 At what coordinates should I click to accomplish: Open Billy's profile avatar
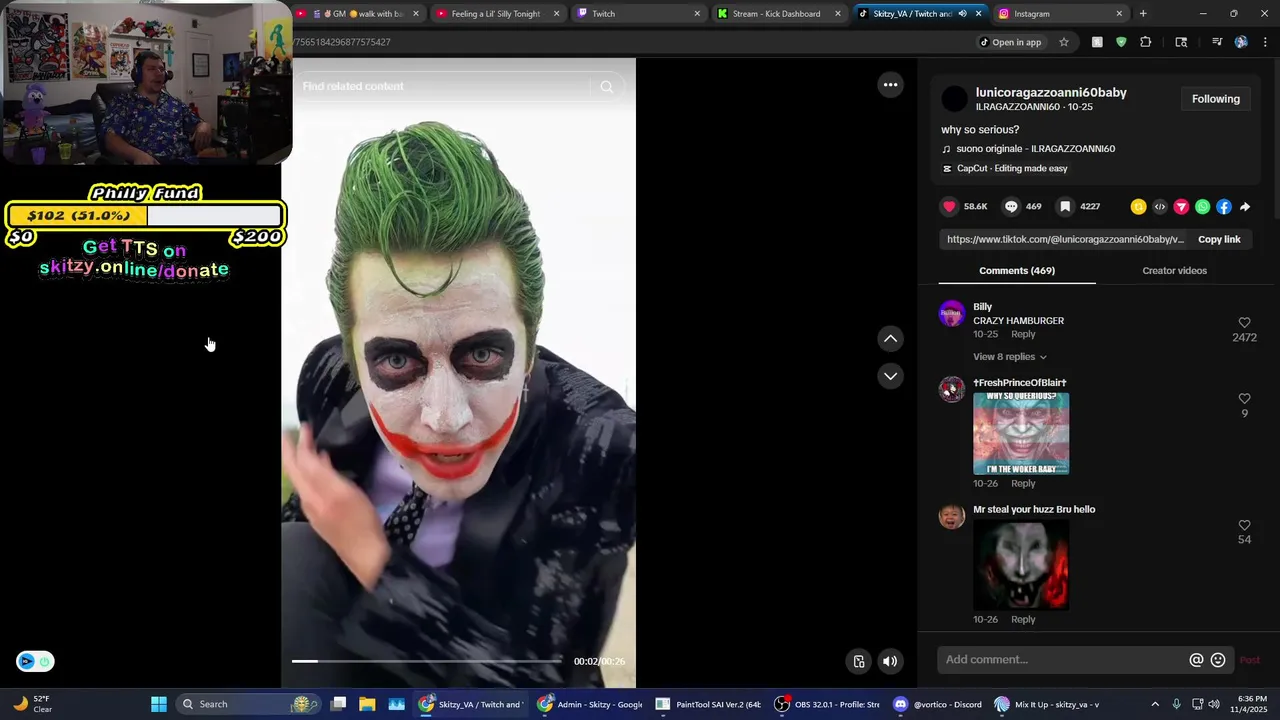click(x=952, y=313)
